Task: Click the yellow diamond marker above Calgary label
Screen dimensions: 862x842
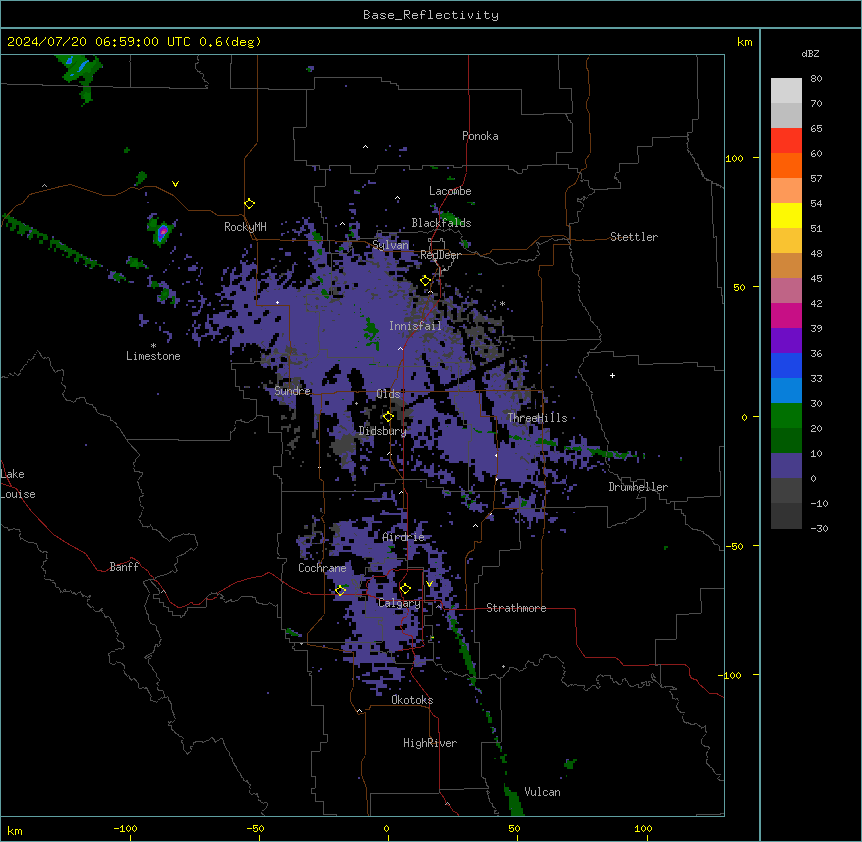Action: click(x=405, y=589)
